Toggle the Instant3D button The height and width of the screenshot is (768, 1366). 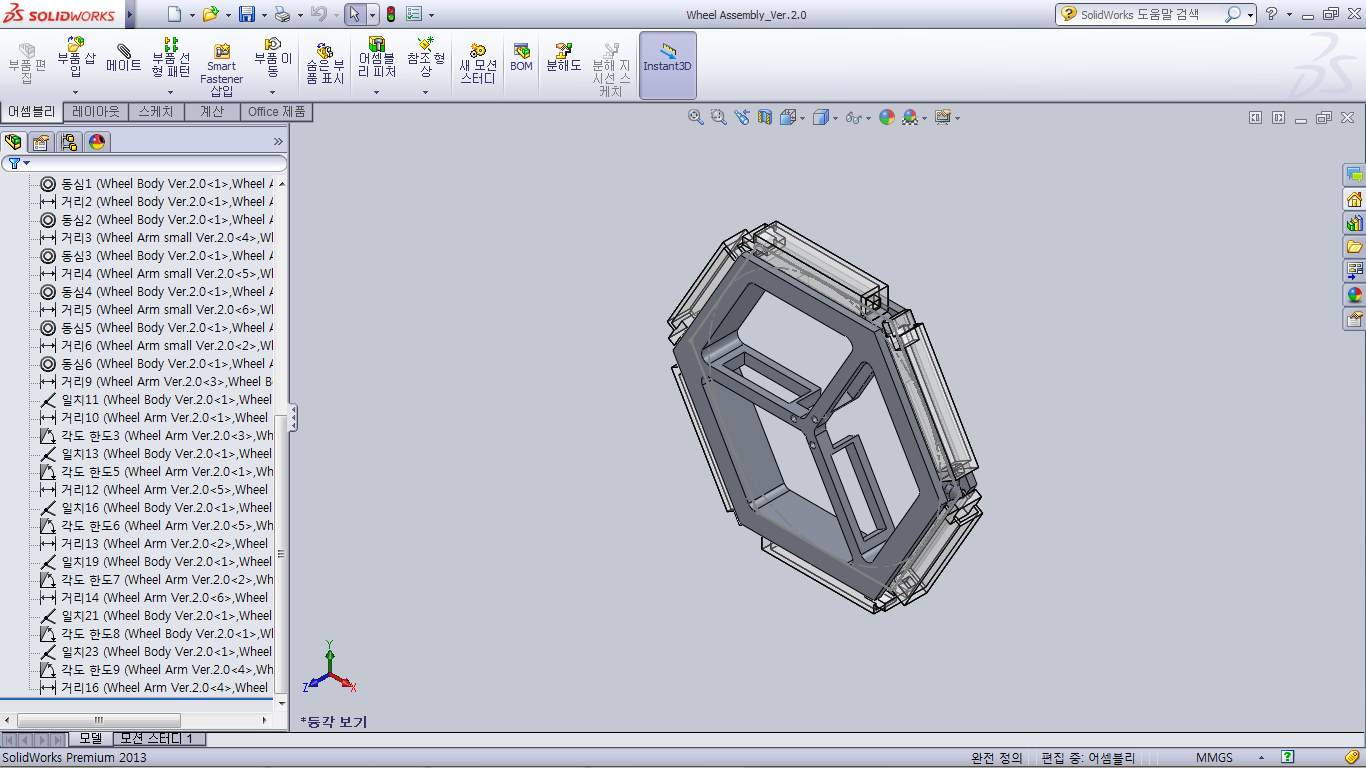pos(667,58)
